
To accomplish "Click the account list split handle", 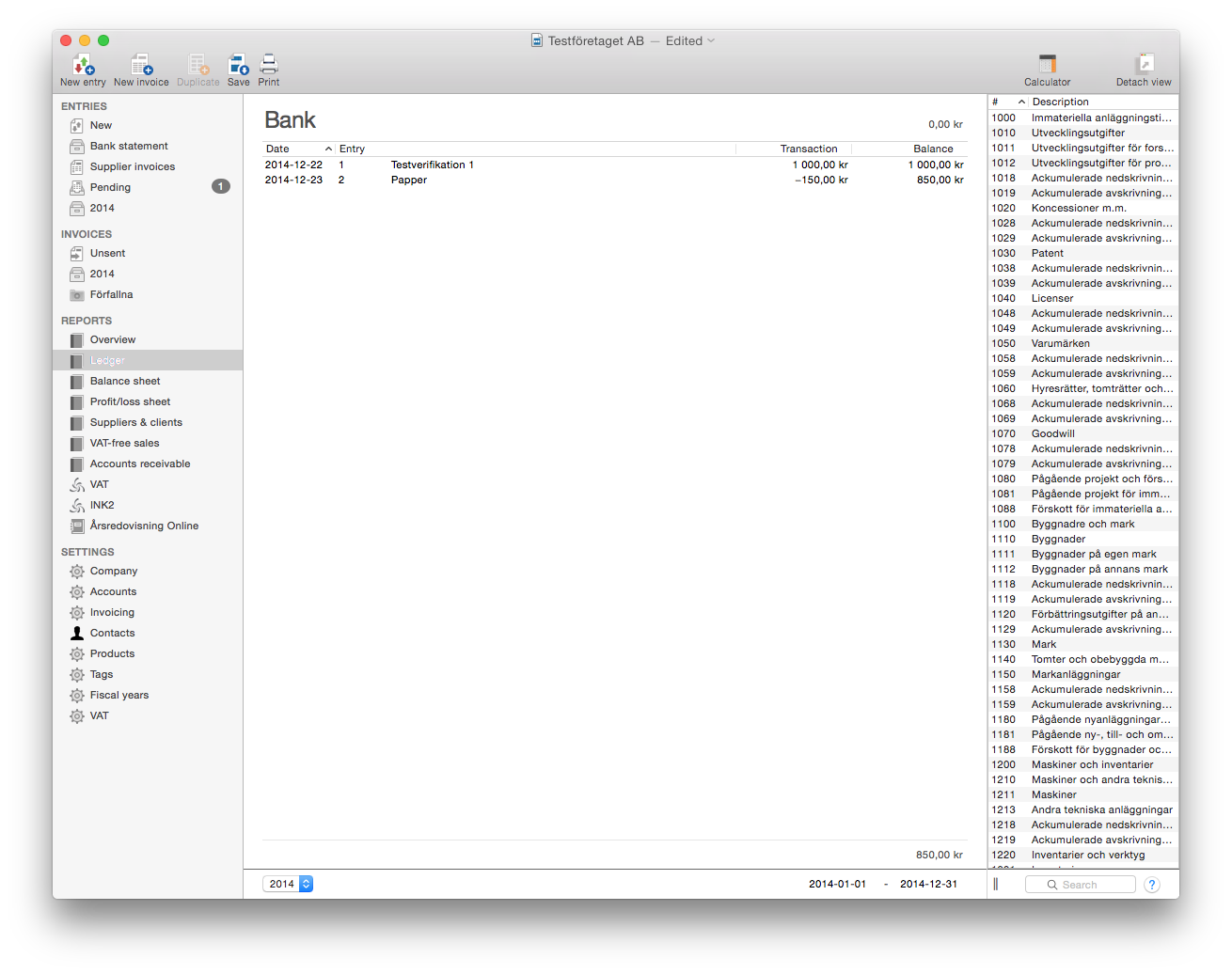I will click(x=996, y=884).
